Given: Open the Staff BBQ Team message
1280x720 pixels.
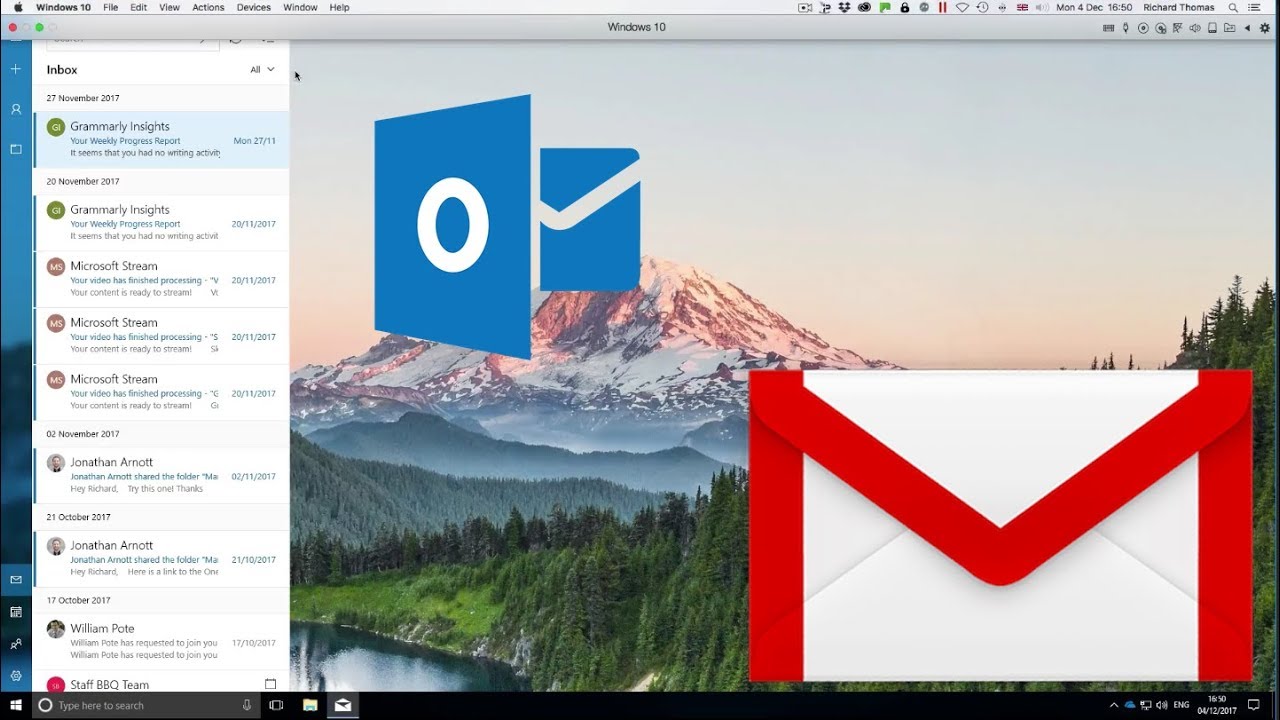Looking at the screenshot, I should pos(161,682).
